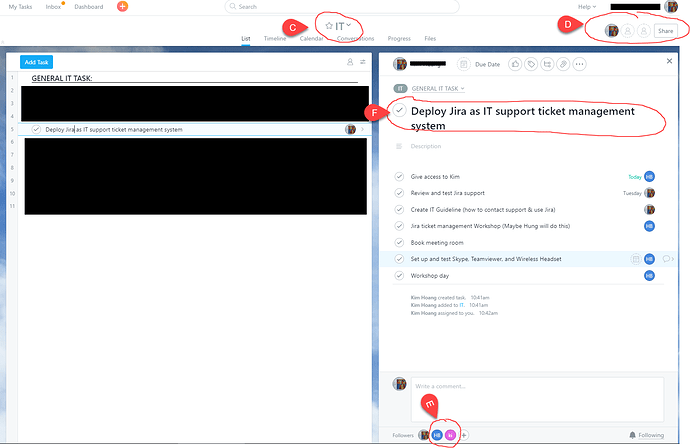Image resolution: width=690 pixels, height=448 pixels.
Task: Click the Description field
Action: point(426,146)
